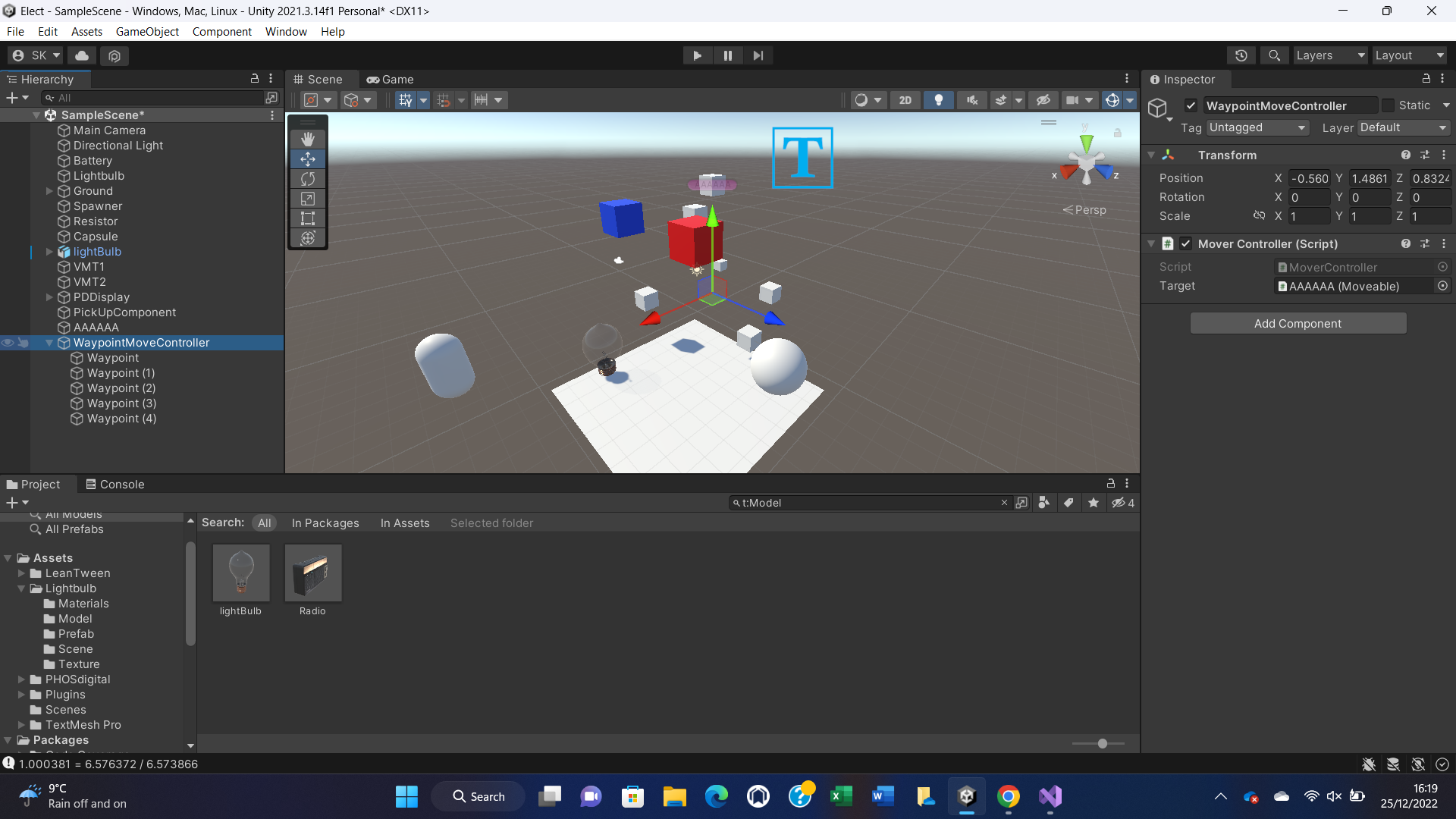Click the Add Component button
The height and width of the screenshot is (819, 1456).
1298,323
